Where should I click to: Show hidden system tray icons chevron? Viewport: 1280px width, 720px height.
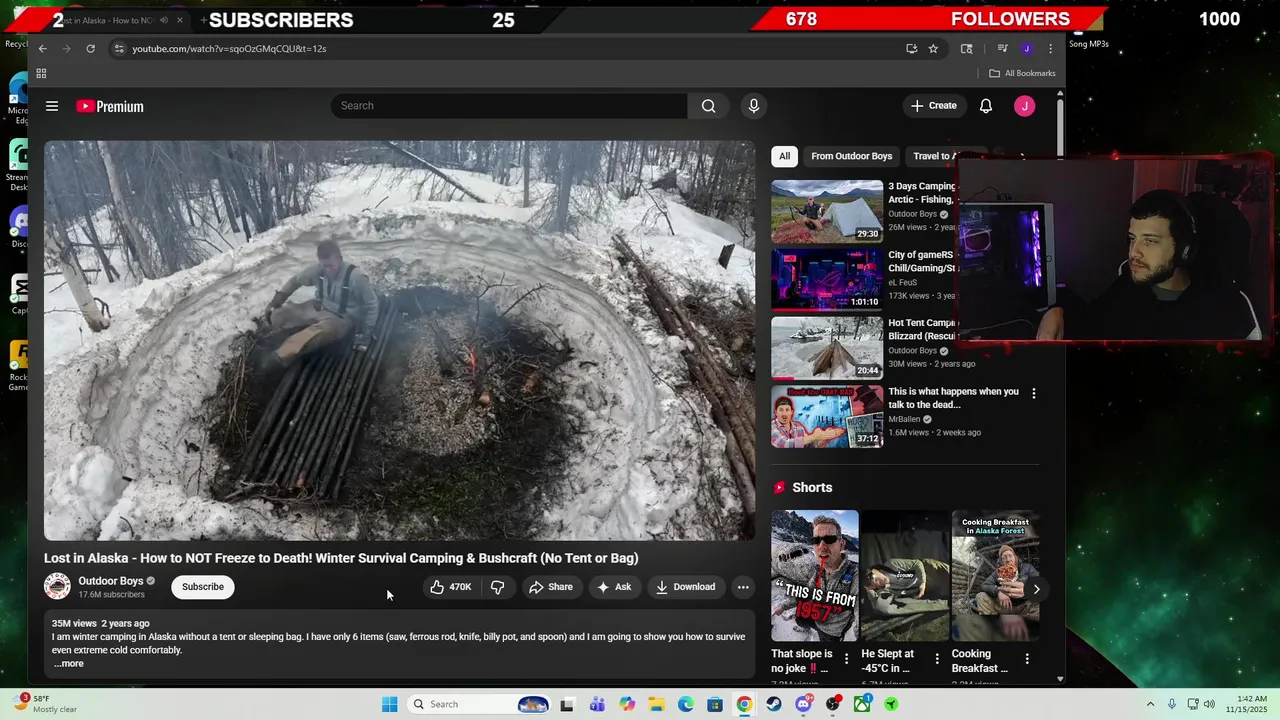[1150, 704]
